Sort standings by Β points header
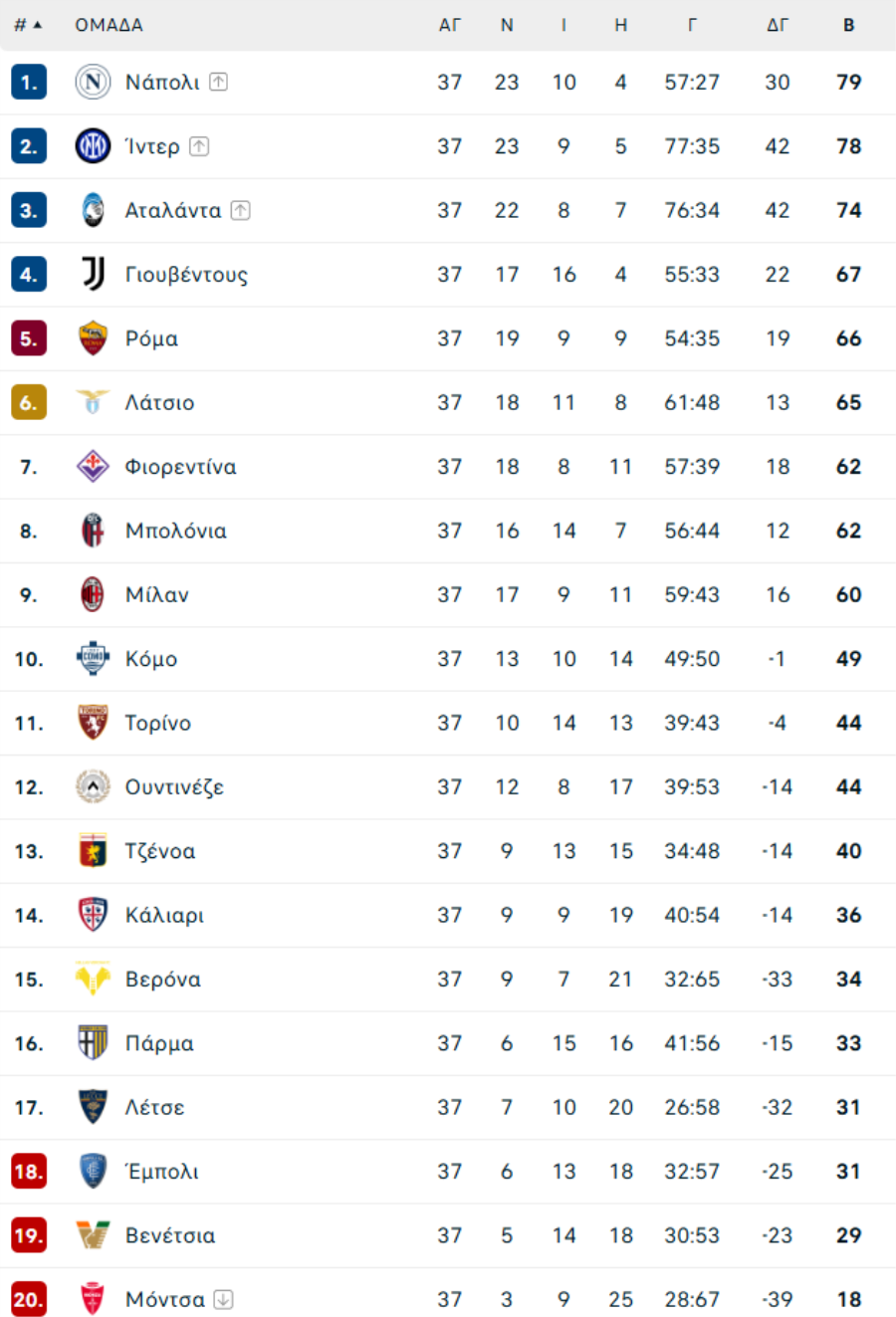 pyautogui.click(x=848, y=25)
